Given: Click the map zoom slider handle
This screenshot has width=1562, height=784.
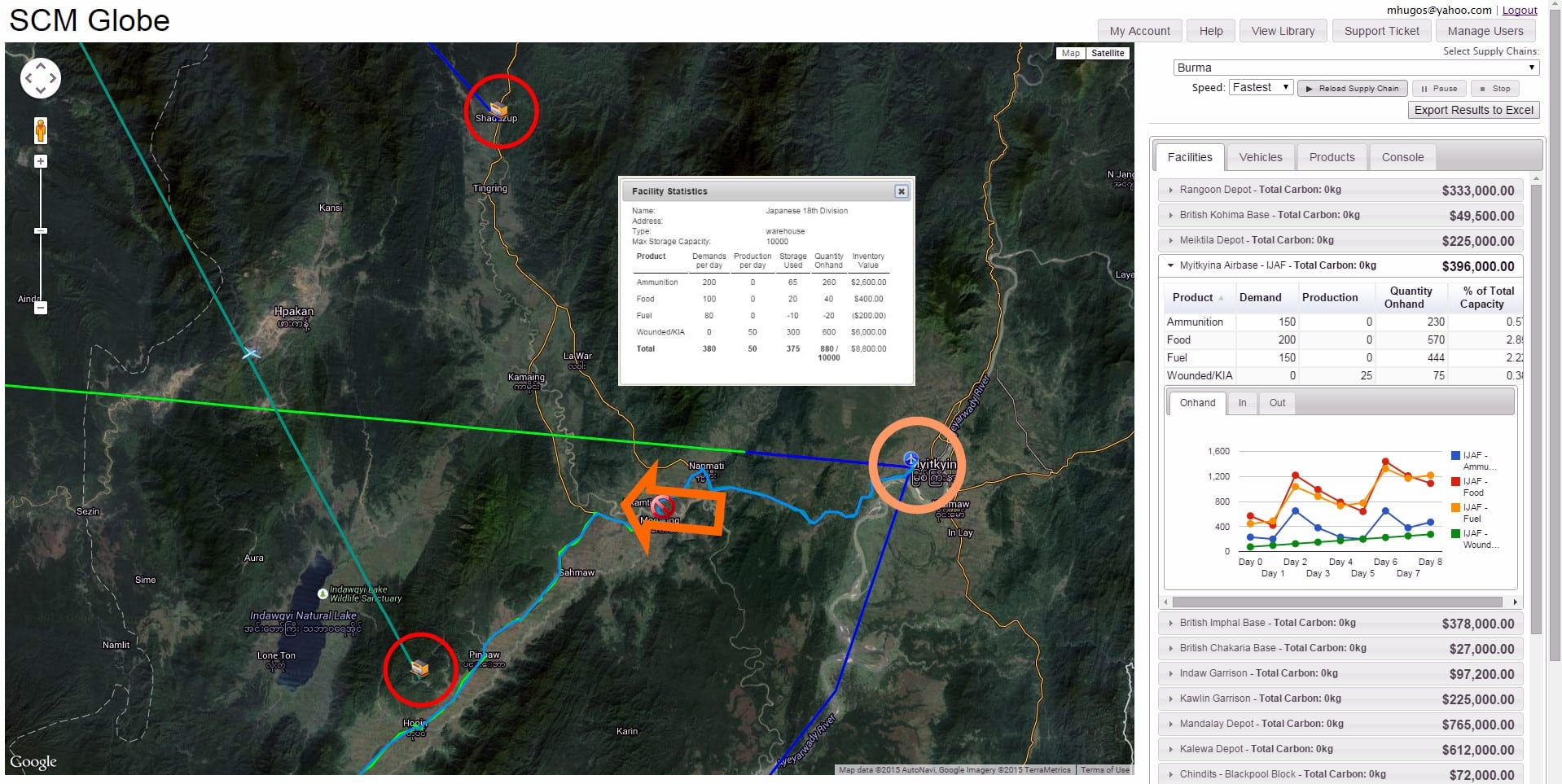Looking at the screenshot, I should tap(41, 231).
